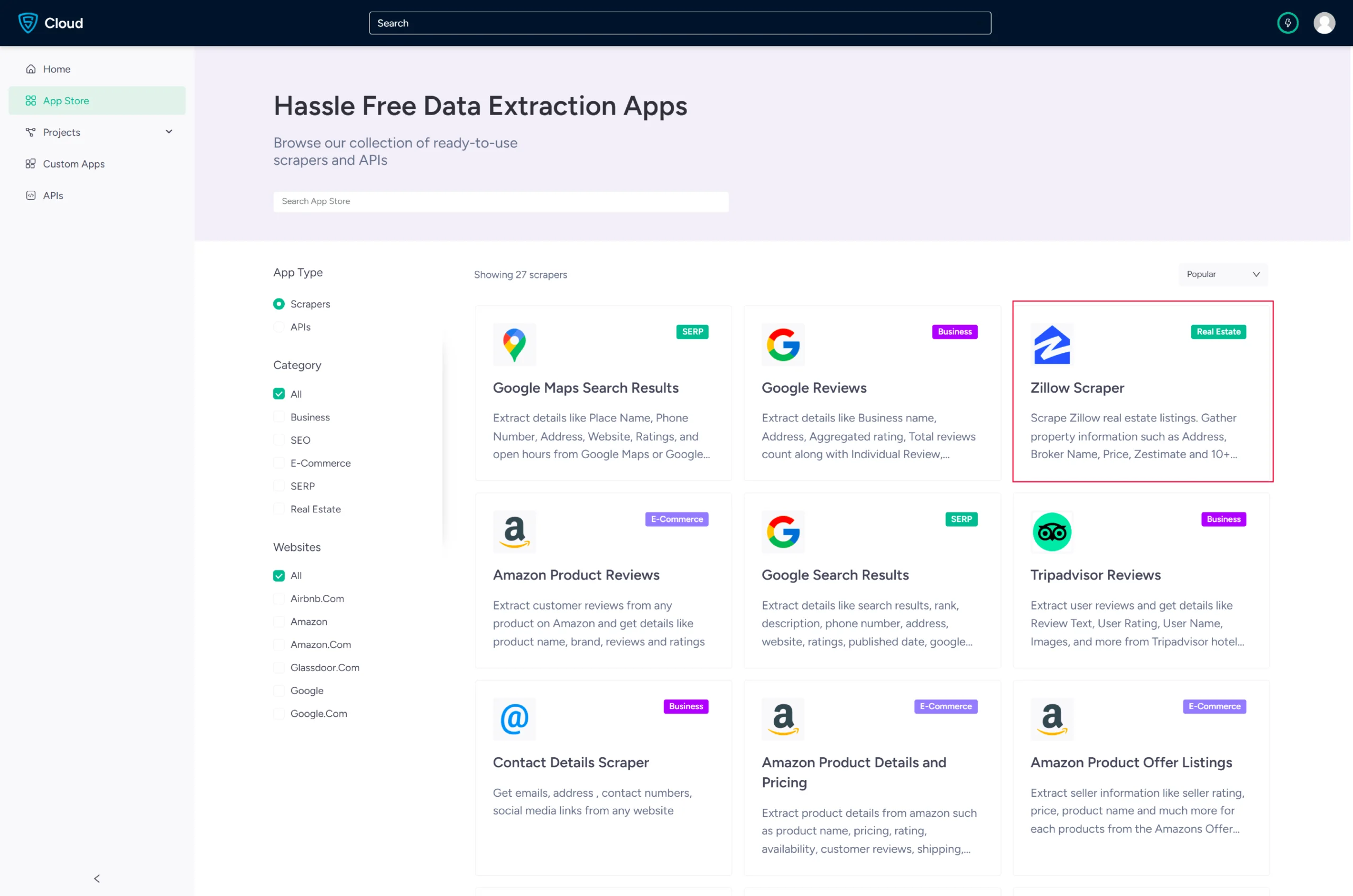Check the SEO category checkbox
This screenshot has height=896, width=1353.
click(x=279, y=440)
